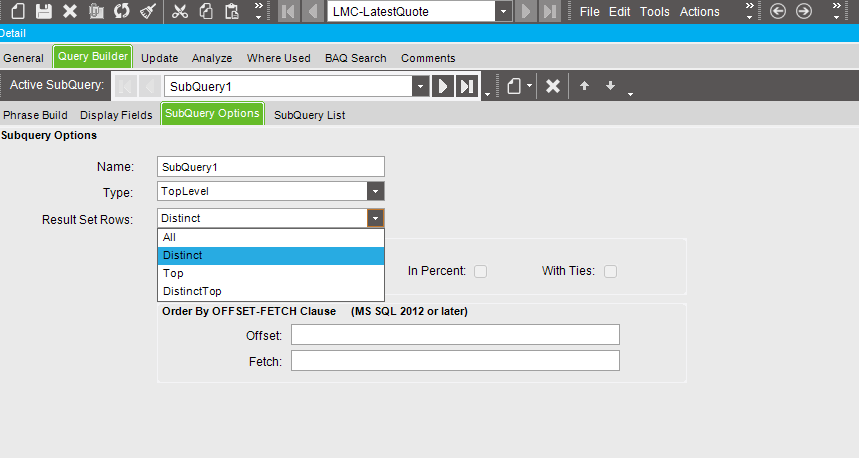Expand overflow chevron after Forward arrow
Image resolution: width=859 pixels, height=458 pixels.
[x=837, y=11]
